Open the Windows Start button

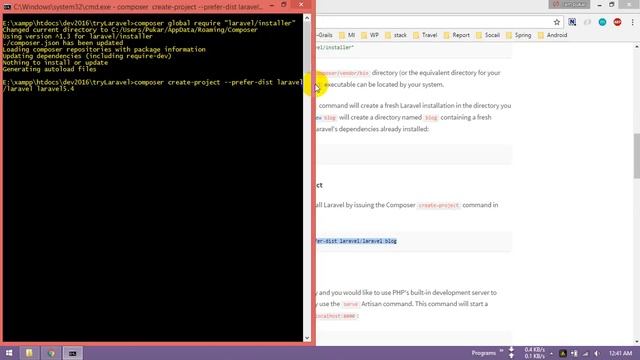[9, 353]
